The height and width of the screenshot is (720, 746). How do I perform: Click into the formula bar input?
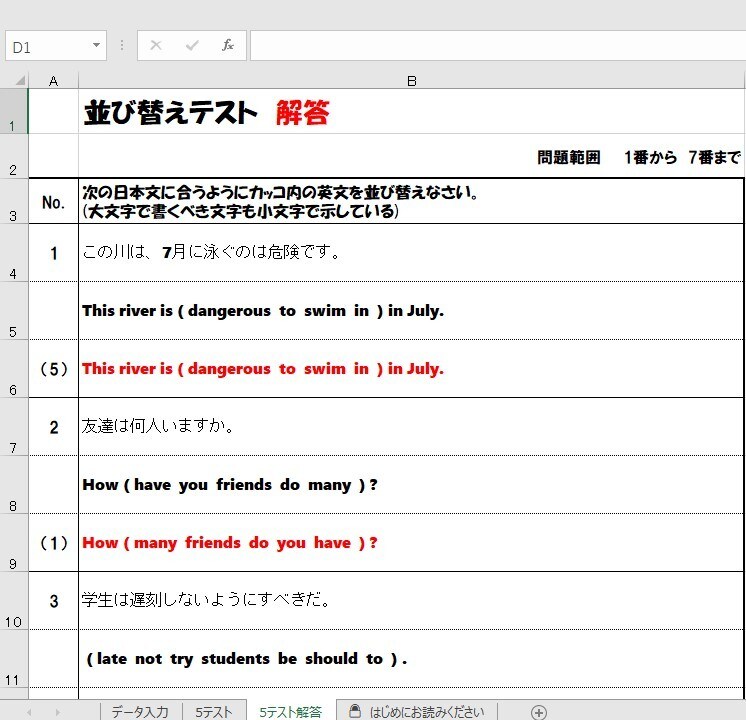coord(498,46)
